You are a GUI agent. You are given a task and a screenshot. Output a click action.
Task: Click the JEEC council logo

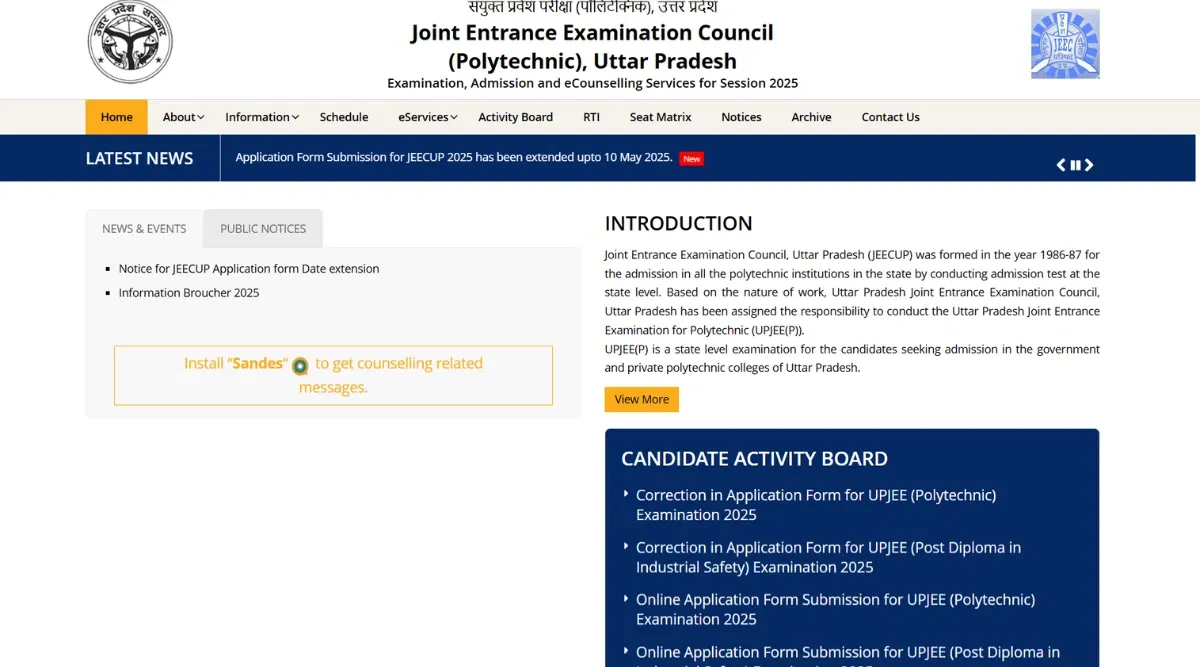[x=1065, y=44]
